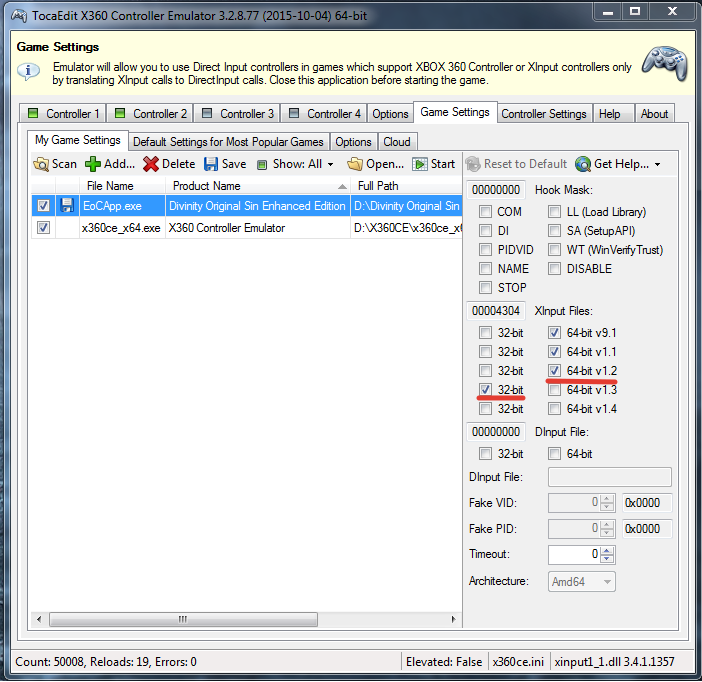Click the Open folder icon
This screenshot has width=702, height=682.
coord(355,164)
